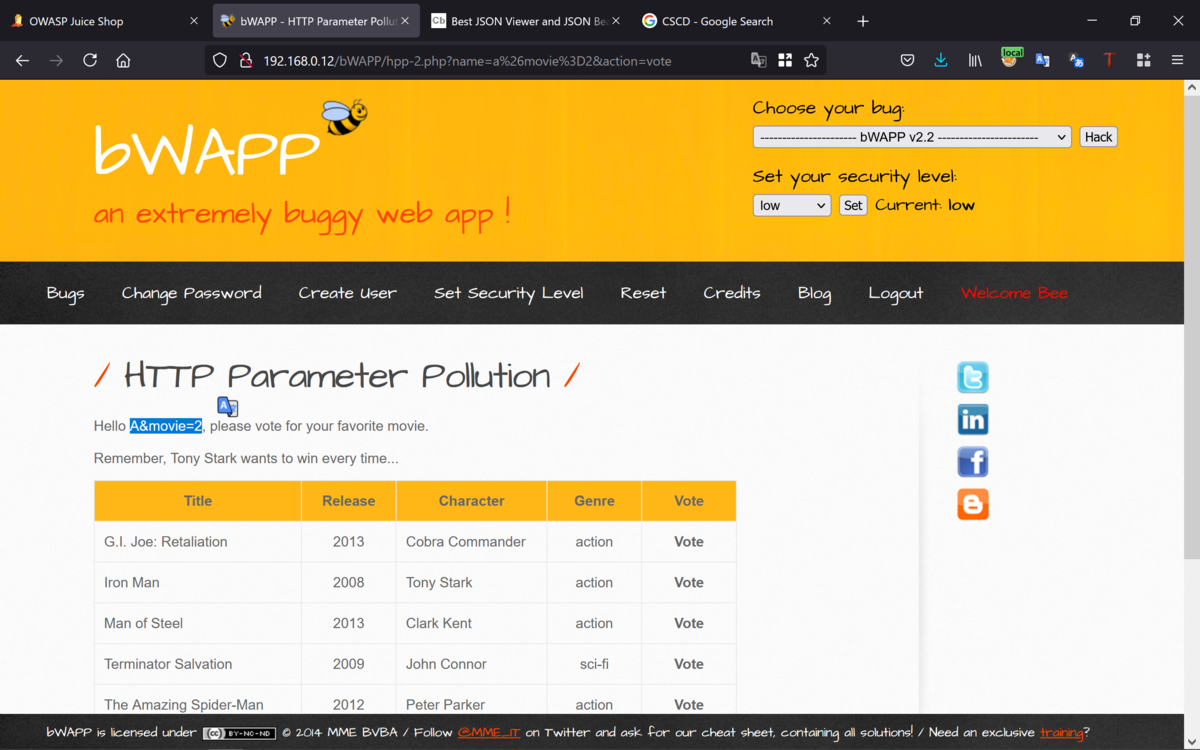Click the highlighted A&movie=2 text

tap(166, 426)
